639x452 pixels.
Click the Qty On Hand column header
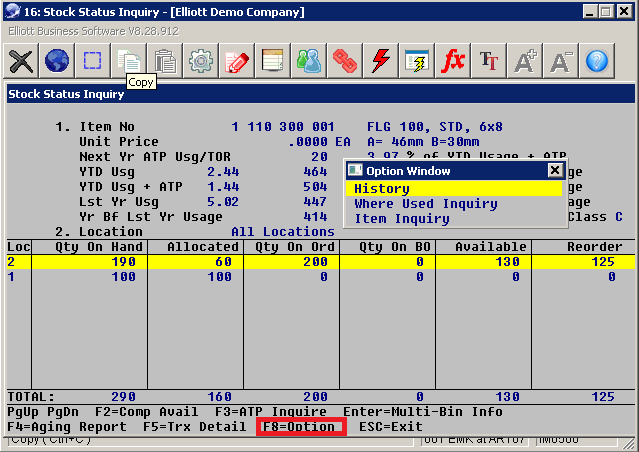click(99, 247)
